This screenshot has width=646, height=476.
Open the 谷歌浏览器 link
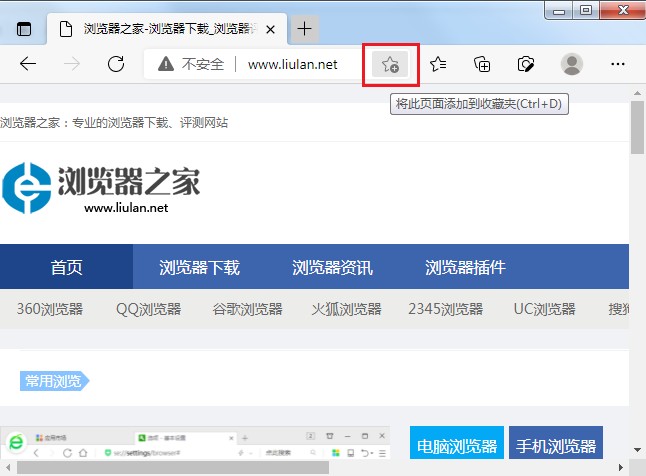248,309
